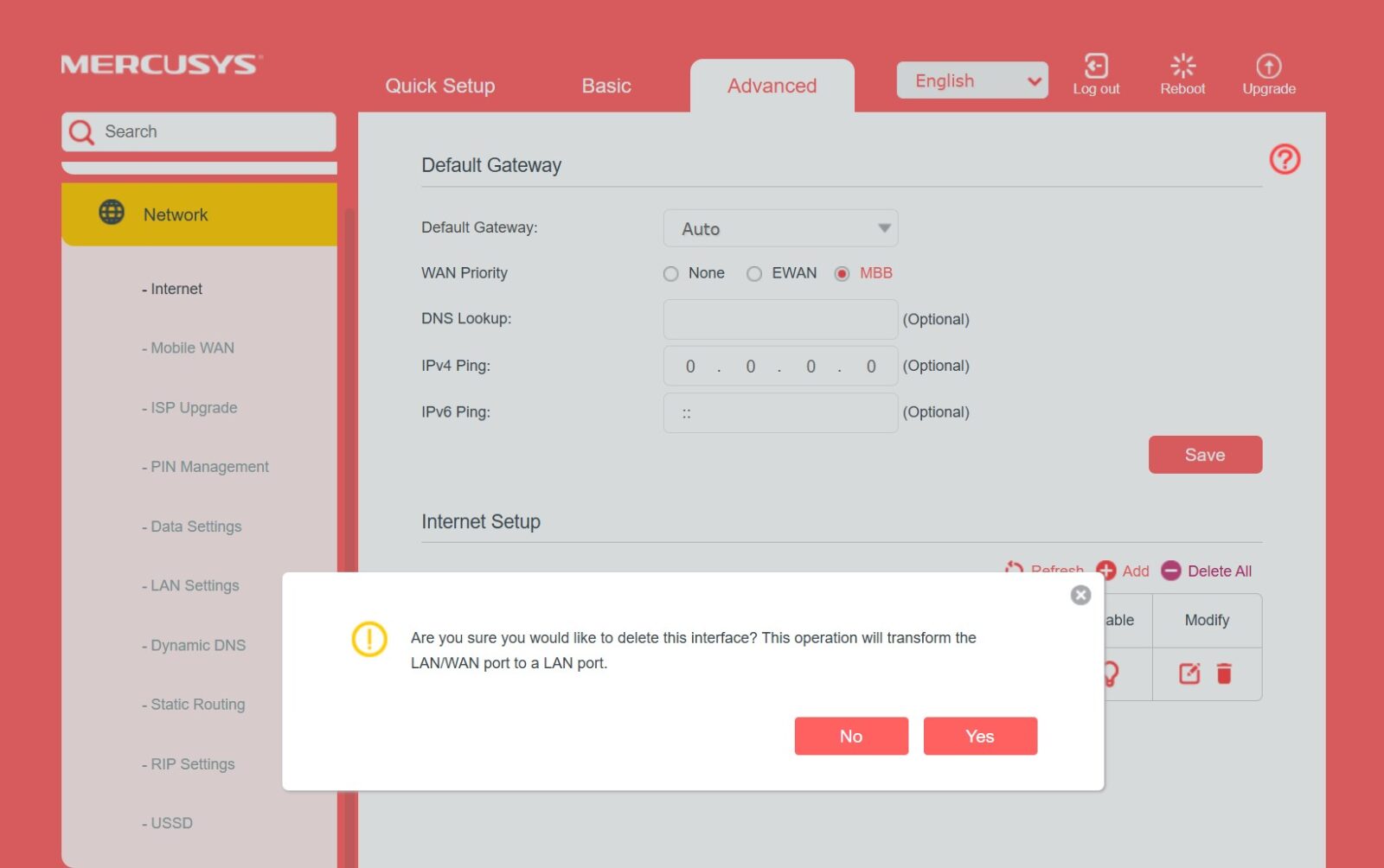Select EWAN for WAN Priority
Viewport: 1384px width, 868px height.
tap(754, 274)
